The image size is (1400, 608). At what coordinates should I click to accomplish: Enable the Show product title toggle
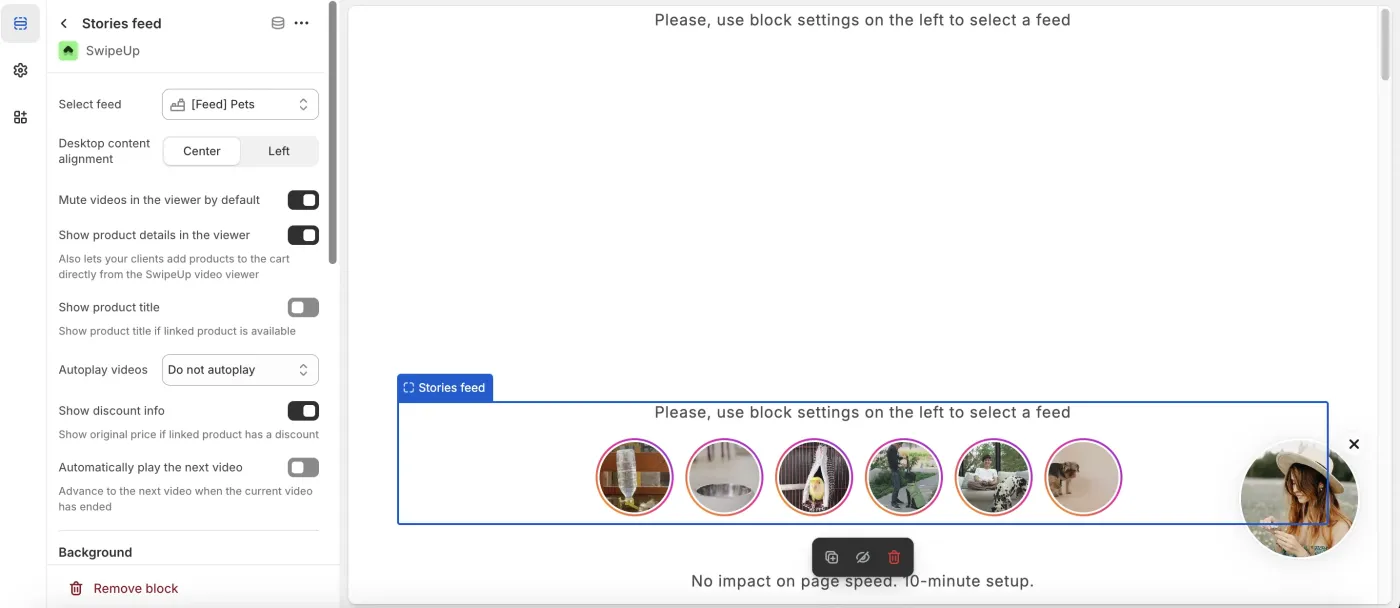pos(303,307)
